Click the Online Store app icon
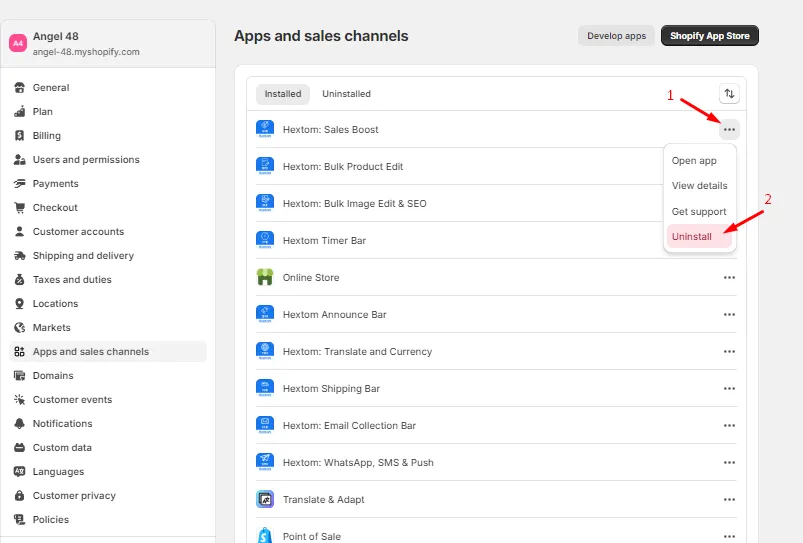 (265, 277)
